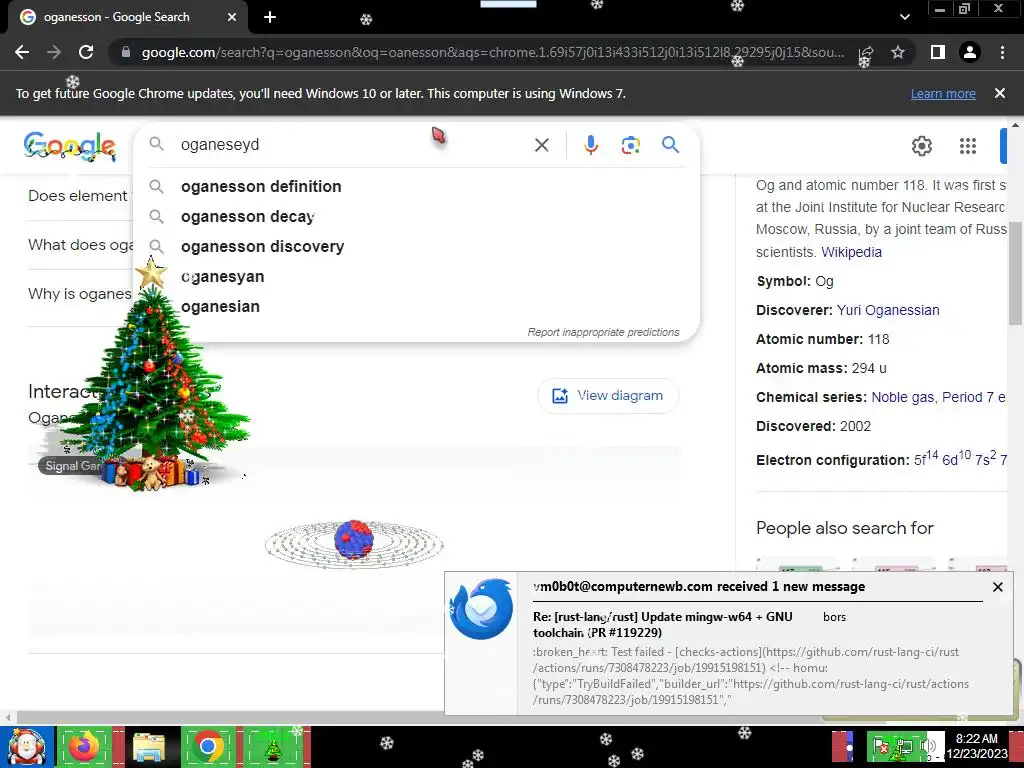Open the Action Center flag tray icon

880,745
